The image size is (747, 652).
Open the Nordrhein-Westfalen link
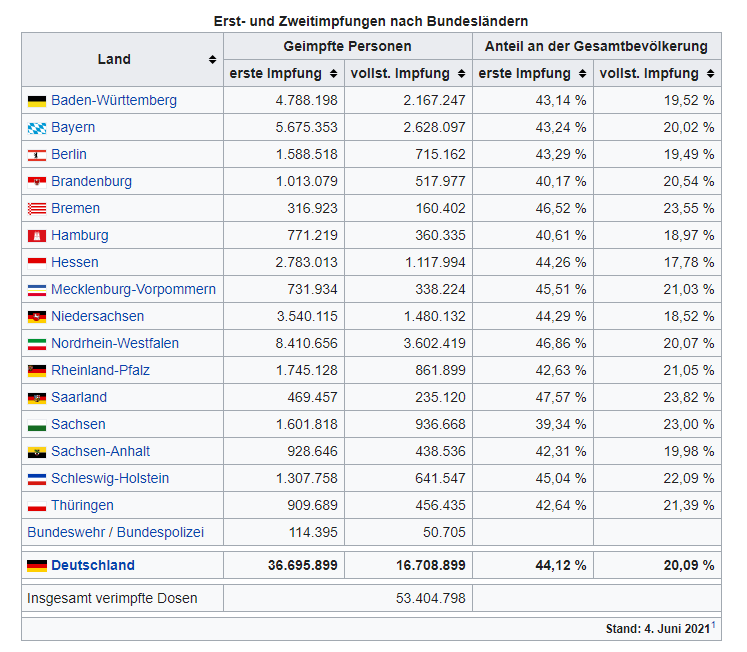(115, 343)
